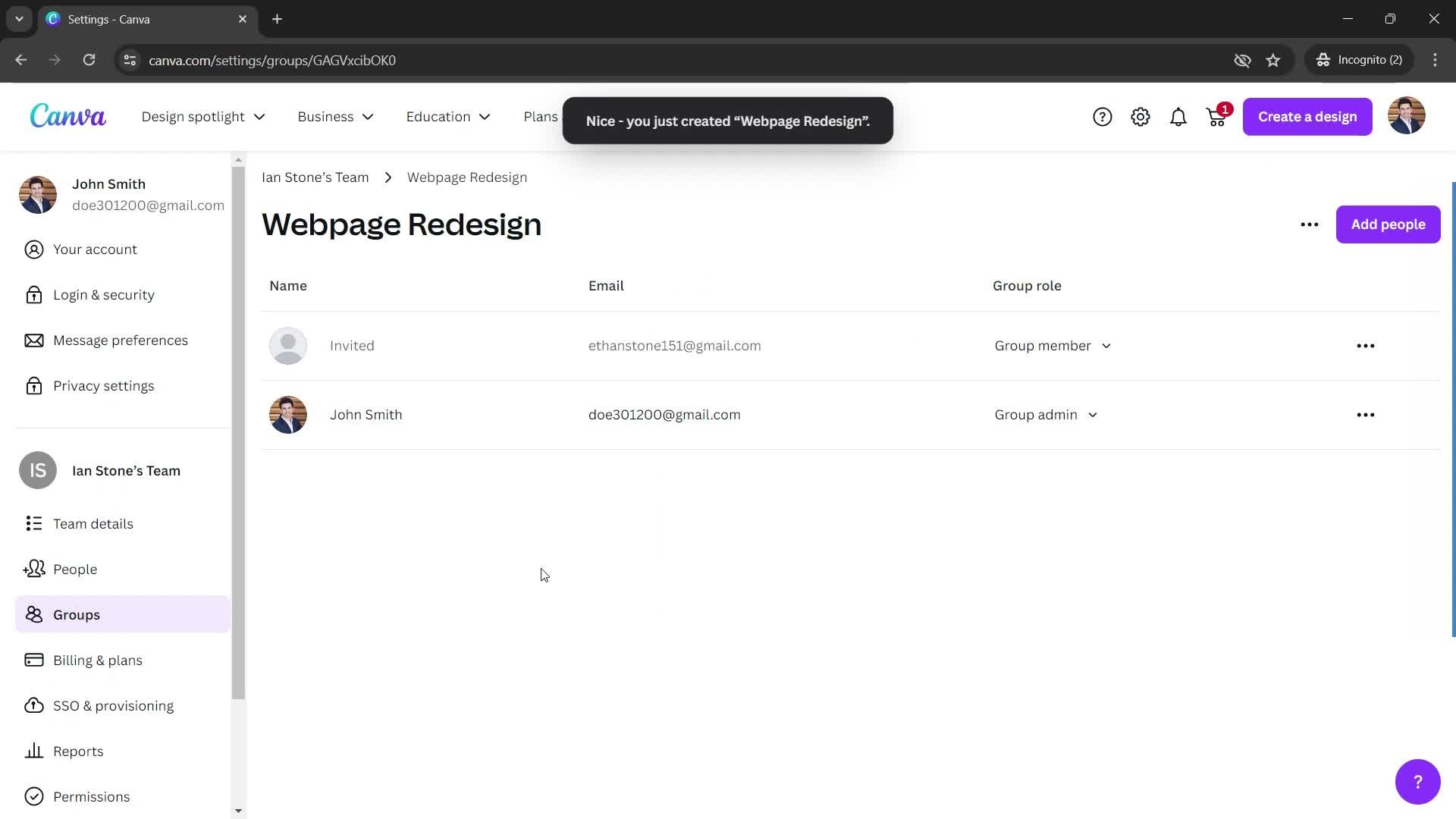Select the Education menu item

[447, 117]
